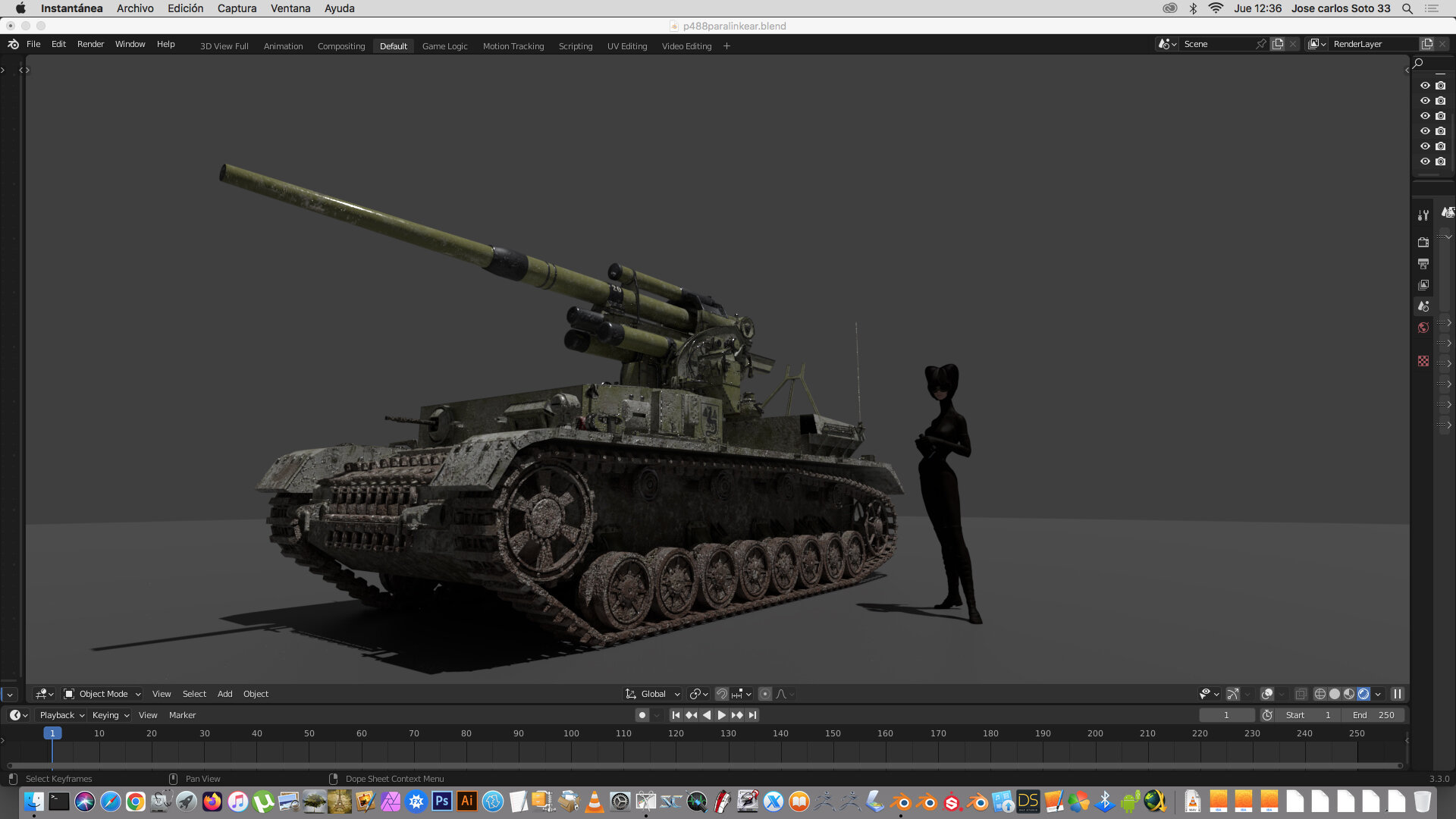This screenshot has height=819, width=1456.
Task: Switch to the Scripting workspace tab
Action: [576, 46]
